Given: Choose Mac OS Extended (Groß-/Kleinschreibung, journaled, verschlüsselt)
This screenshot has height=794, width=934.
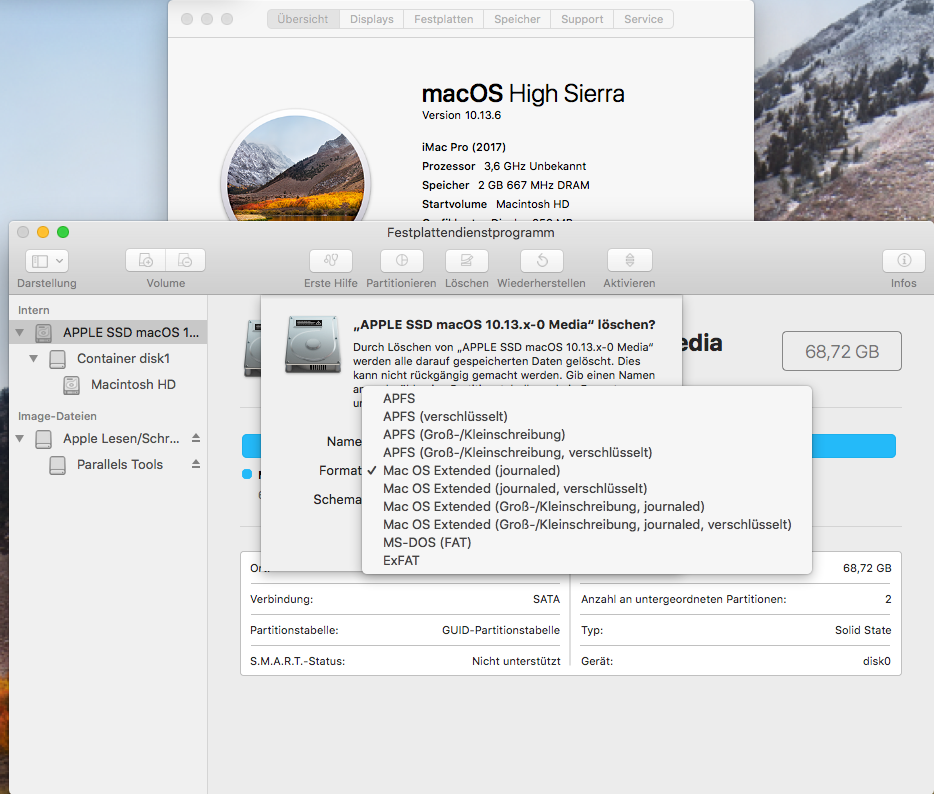Looking at the screenshot, I should (587, 524).
